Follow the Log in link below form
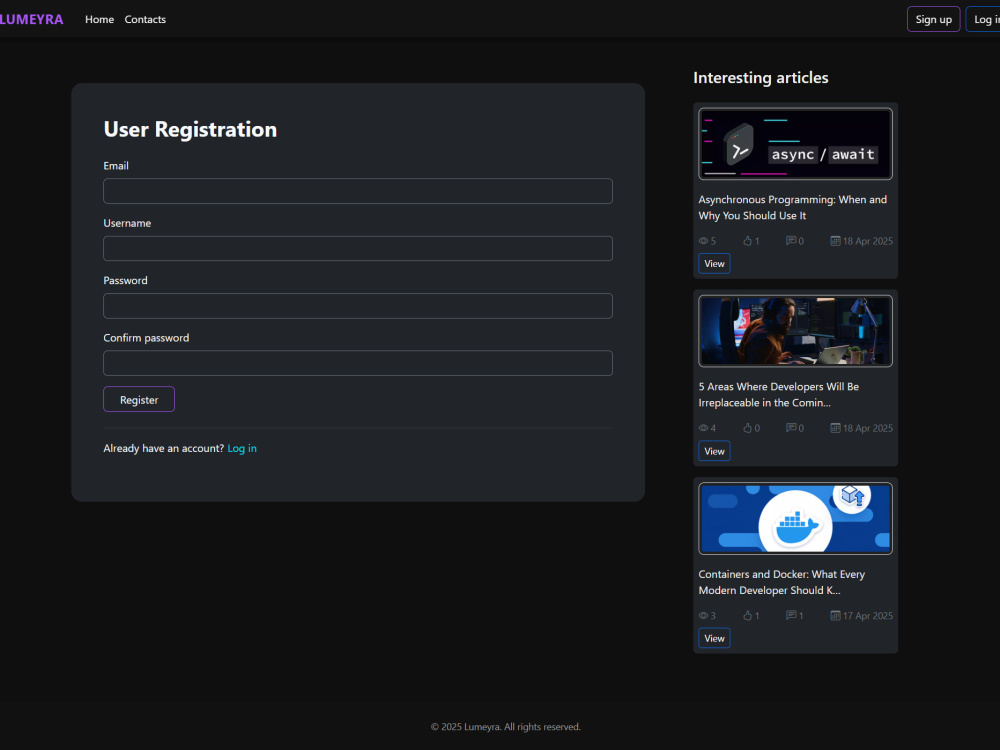 pyautogui.click(x=242, y=448)
